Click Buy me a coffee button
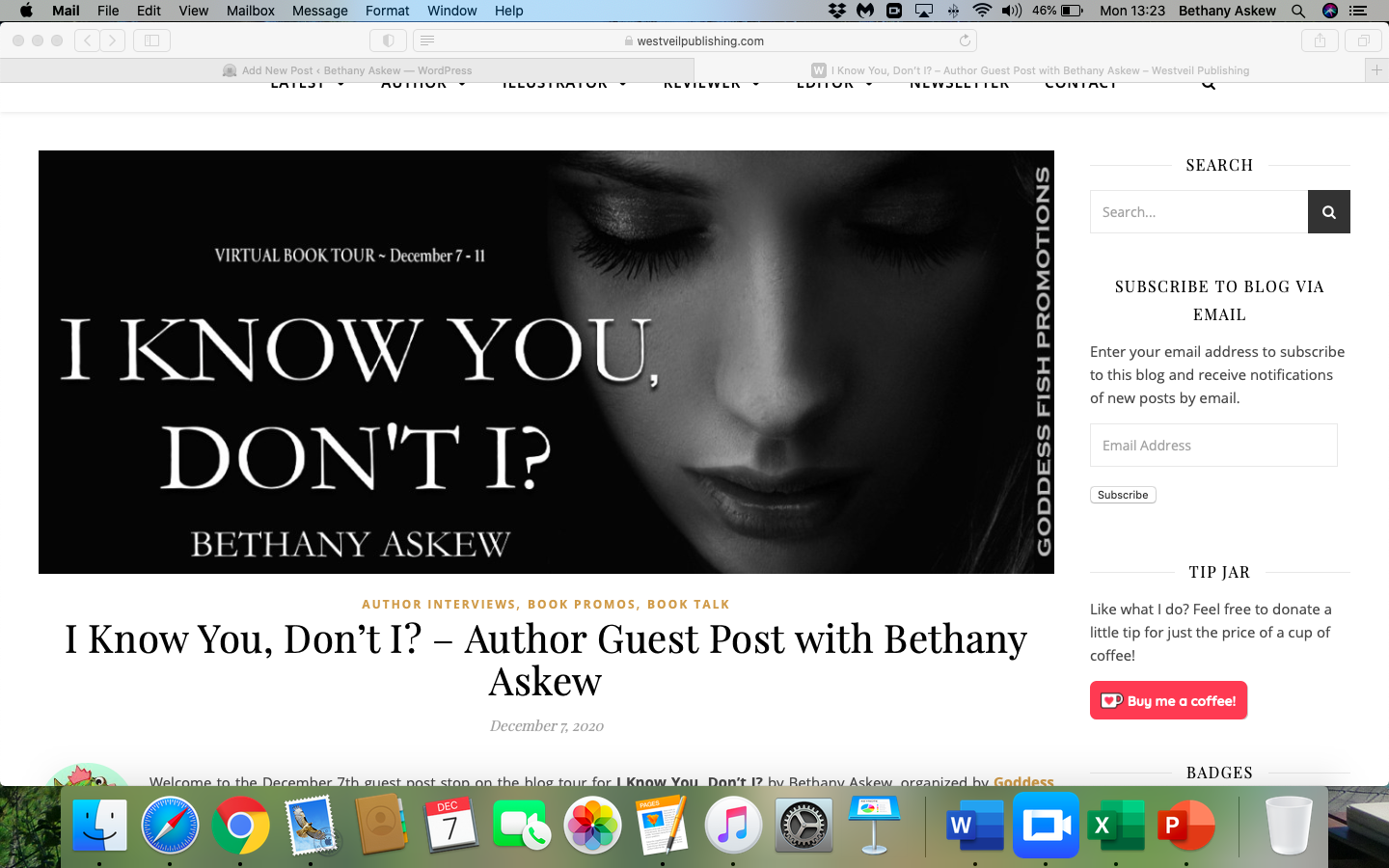Screen dimensions: 1389x868 1168,701
